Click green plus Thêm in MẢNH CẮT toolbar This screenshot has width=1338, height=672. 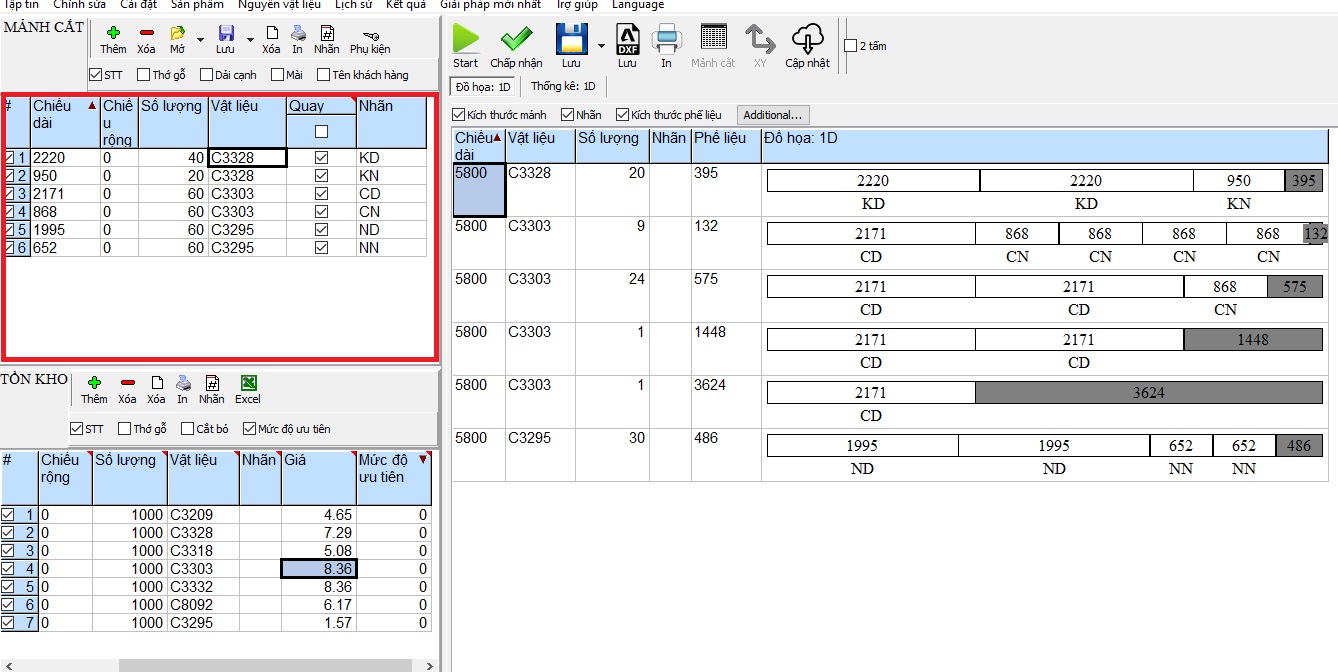[113, 33]
